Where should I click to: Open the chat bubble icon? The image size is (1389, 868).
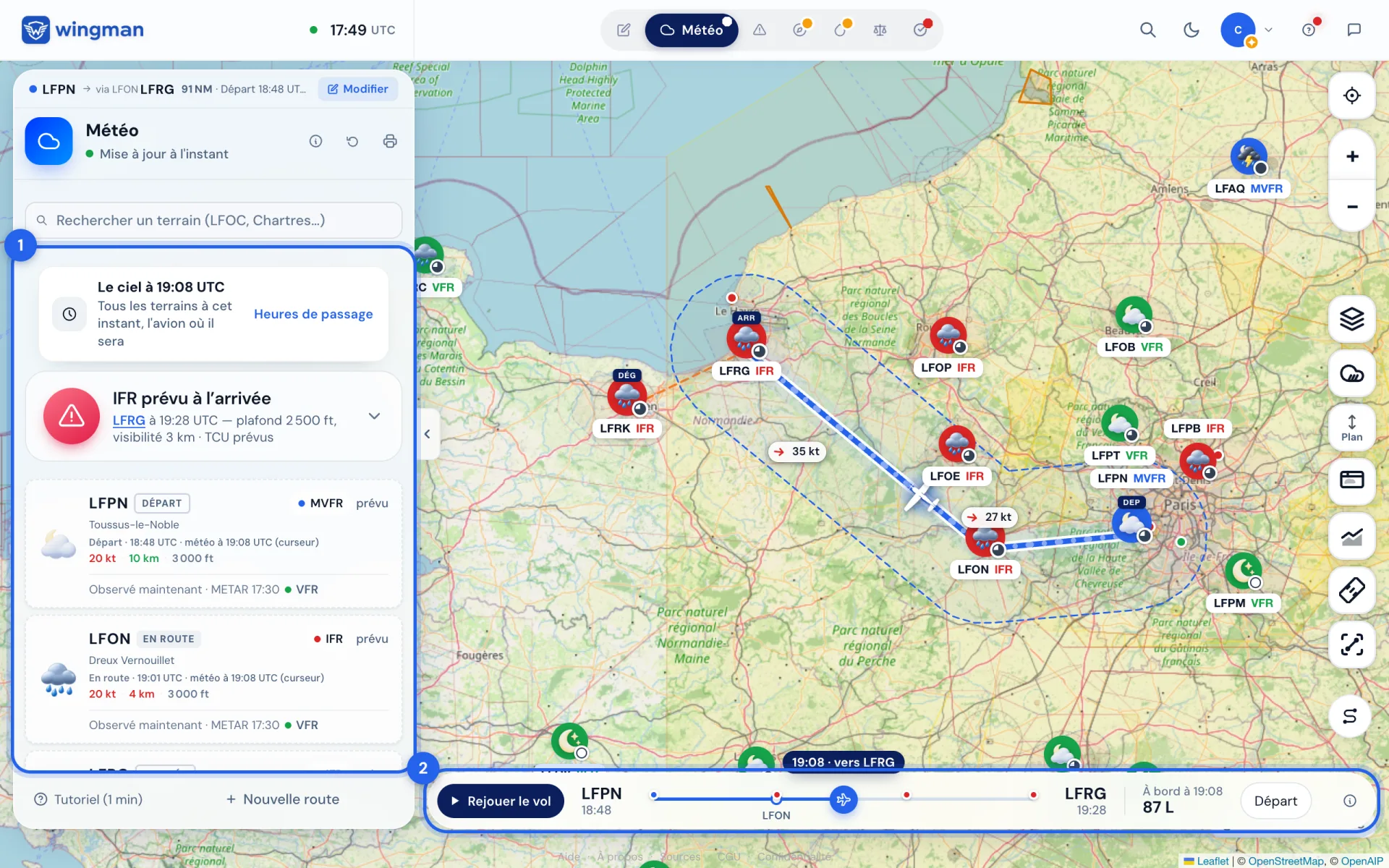[x=1354, y=30]
